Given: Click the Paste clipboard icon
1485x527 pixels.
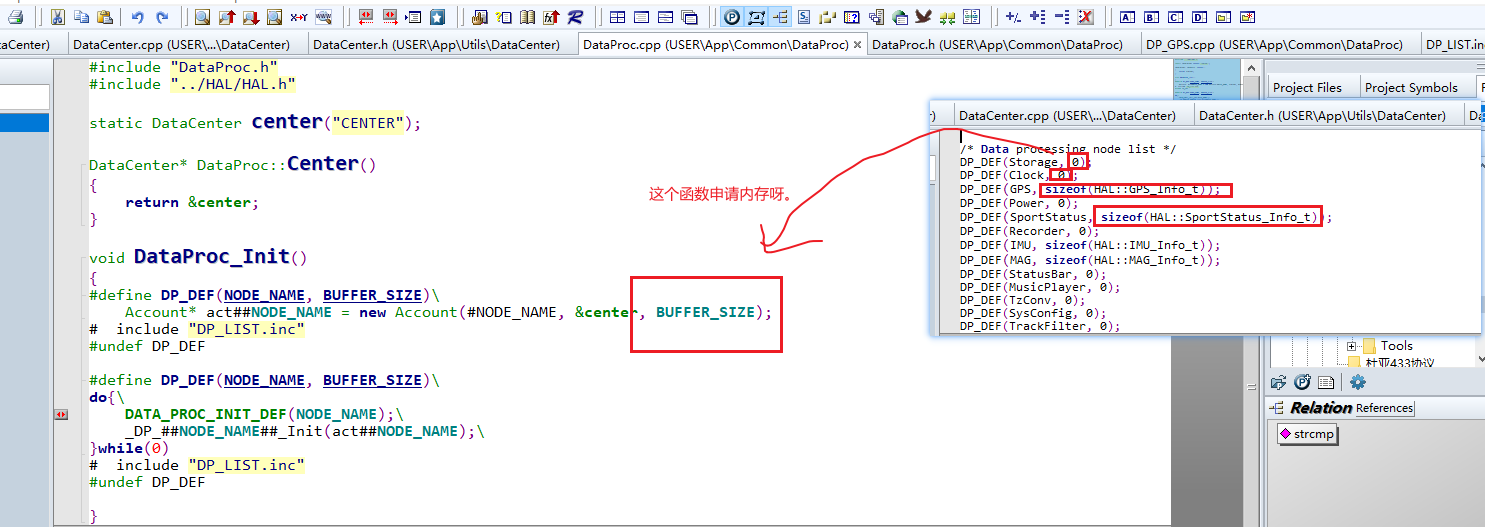Looking at the screenshot, I should 105,17.
